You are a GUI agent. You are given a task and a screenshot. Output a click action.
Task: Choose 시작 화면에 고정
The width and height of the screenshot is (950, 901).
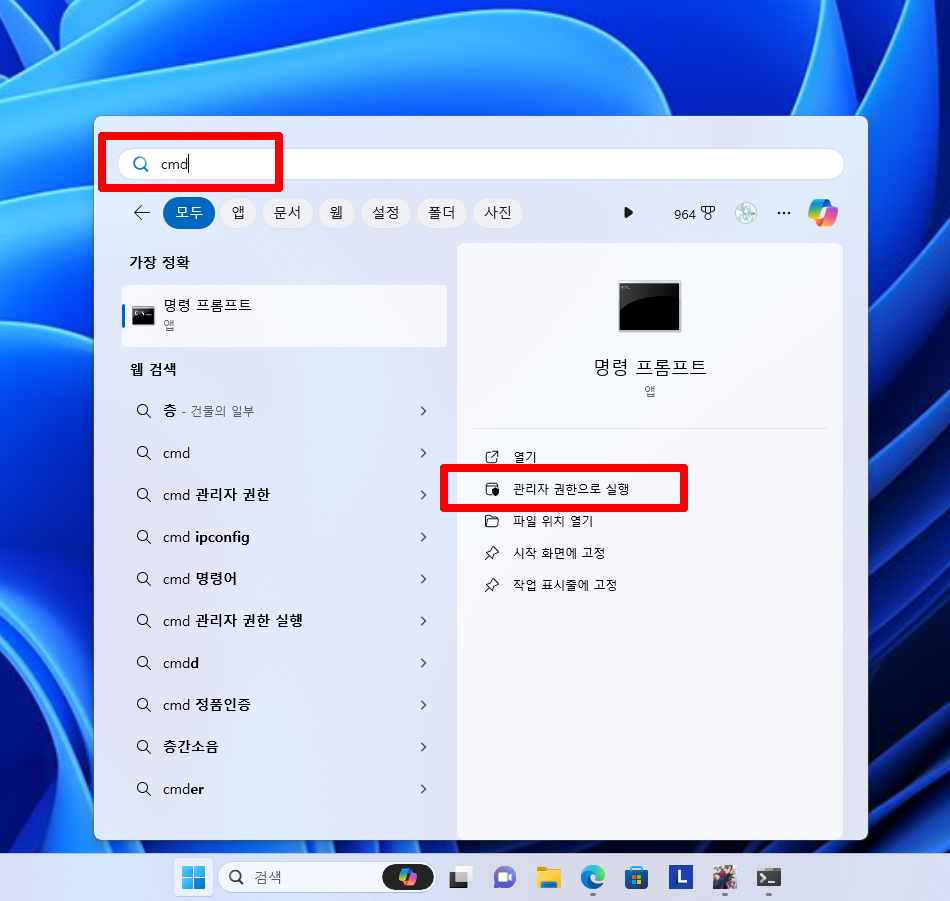pyautogui.click(x=559, y=553)
